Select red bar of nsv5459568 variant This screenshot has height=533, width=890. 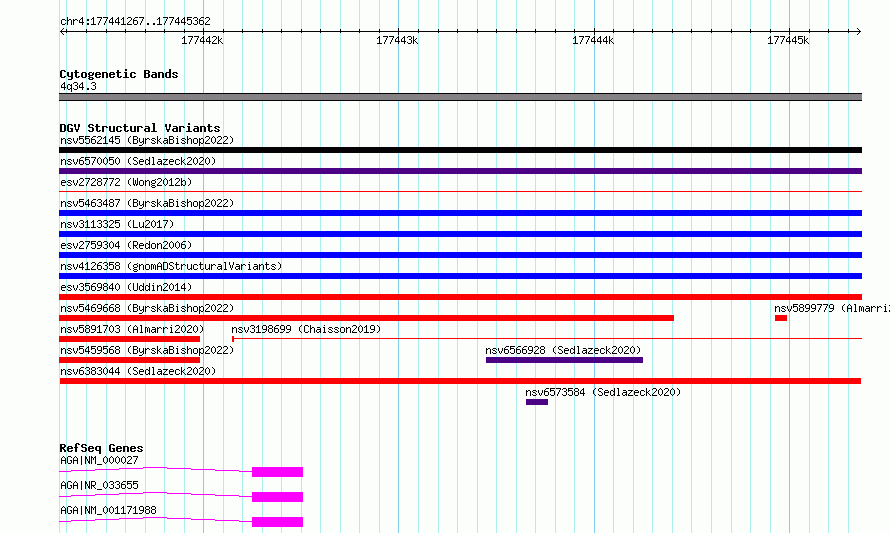tap(129, 360)
